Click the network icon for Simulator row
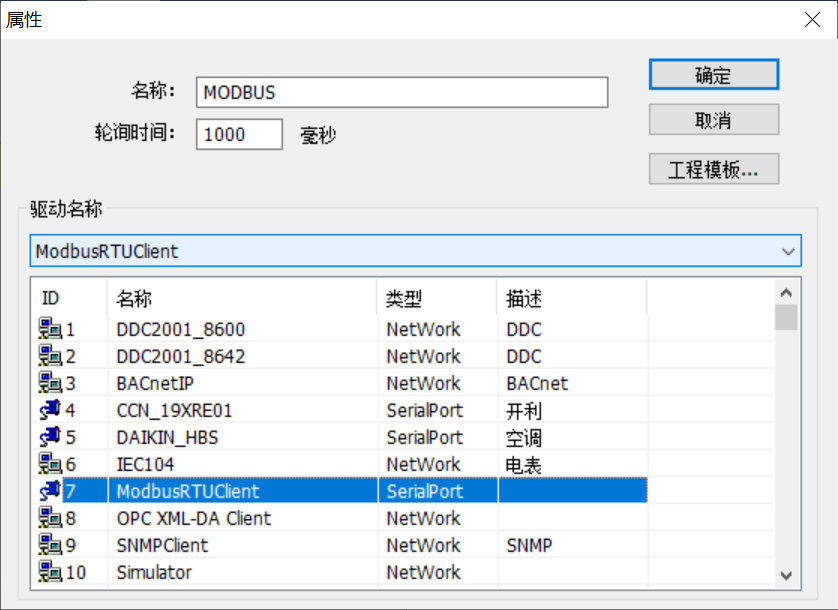The width and height of the screenshot is (838, 610). point(50,572)
